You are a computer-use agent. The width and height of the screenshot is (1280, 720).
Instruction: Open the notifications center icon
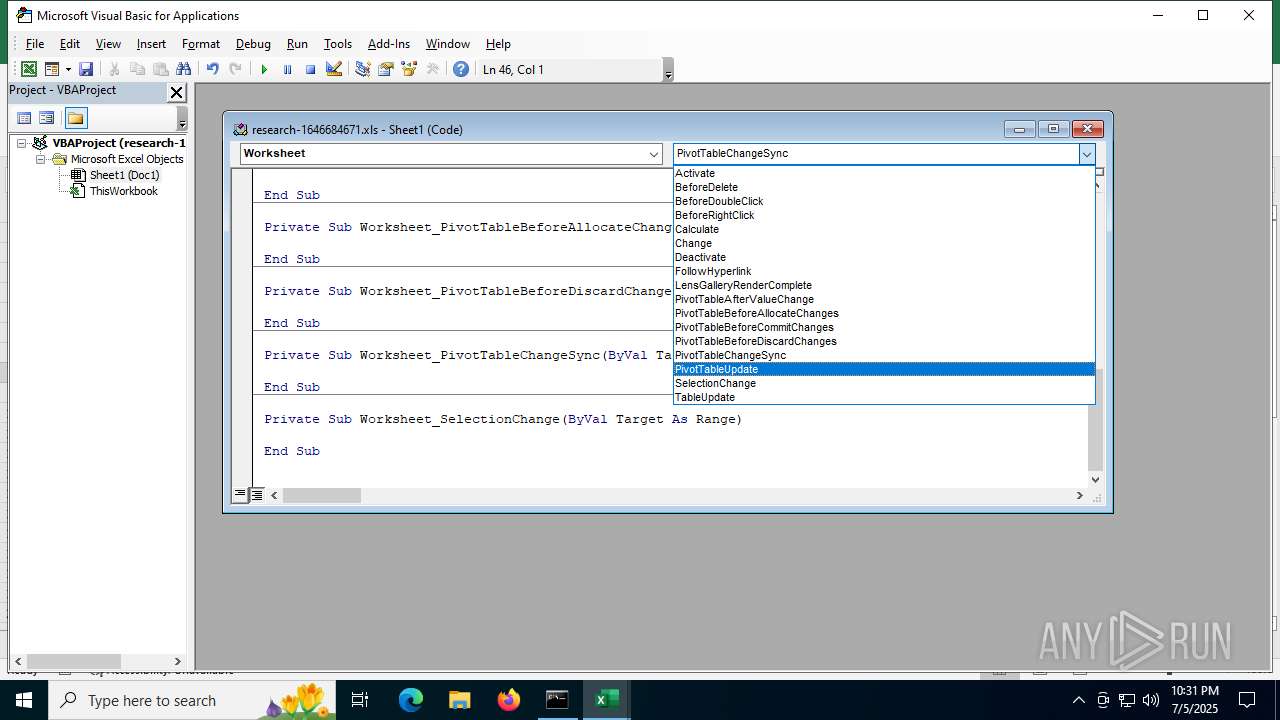tap(1247, 700)
